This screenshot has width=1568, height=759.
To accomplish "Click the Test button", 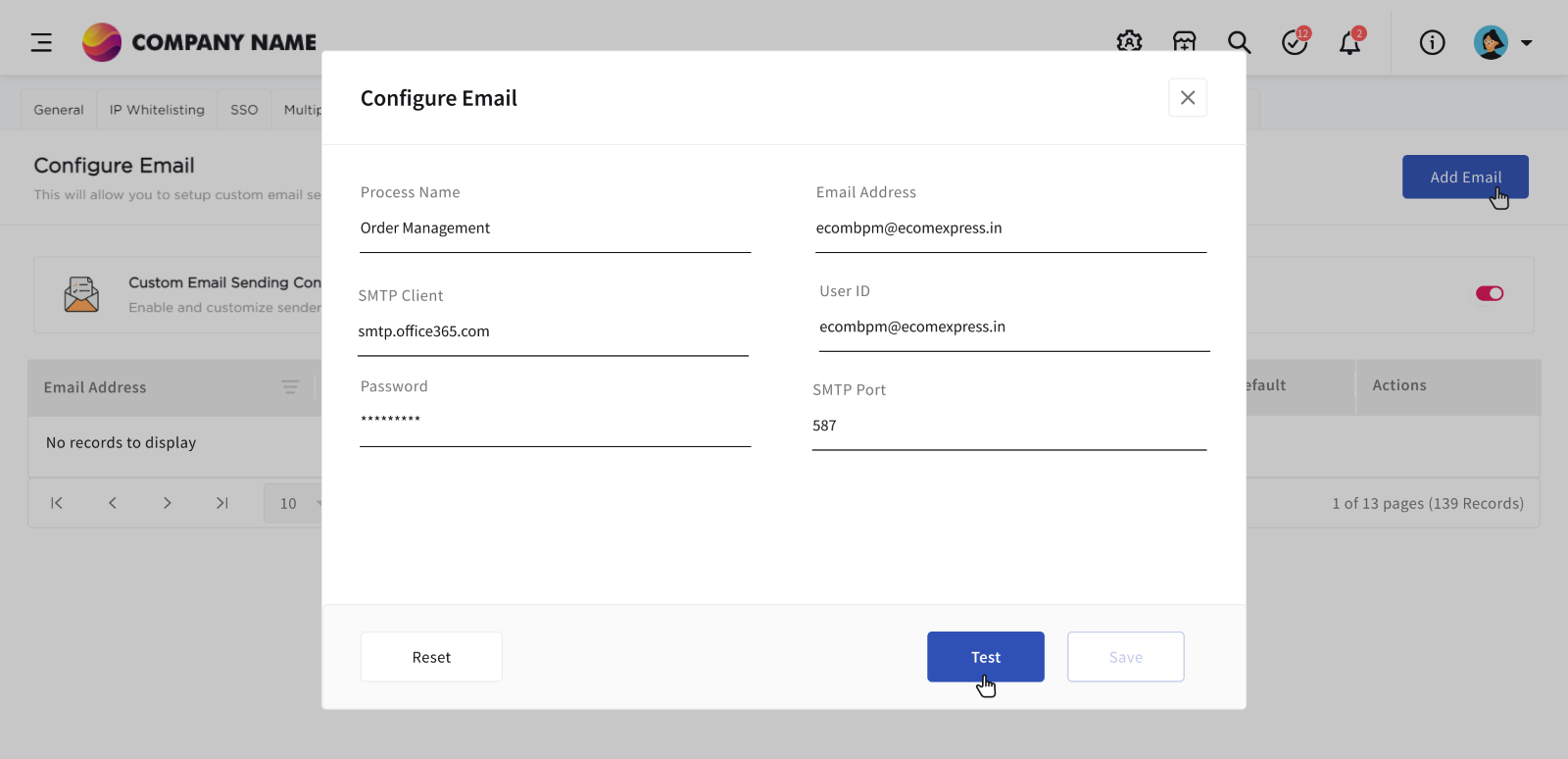I will (986, 657).
